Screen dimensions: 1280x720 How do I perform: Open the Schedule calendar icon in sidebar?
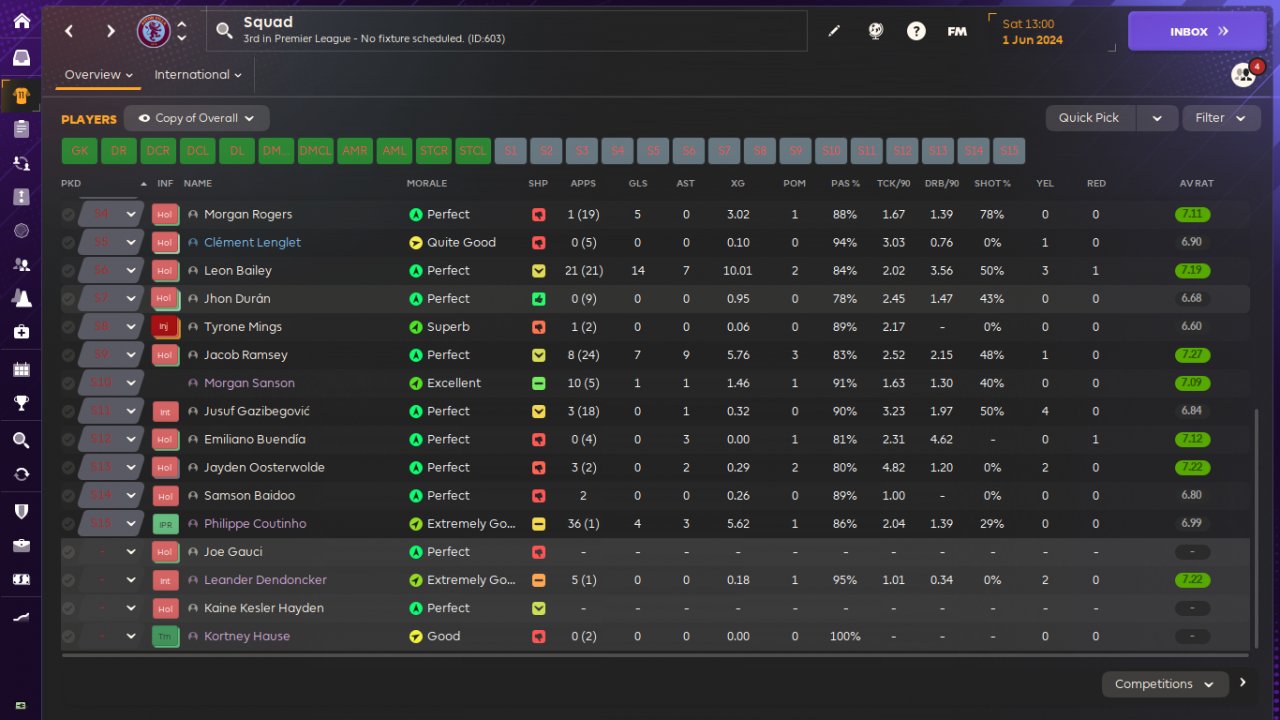click(21, 370)
